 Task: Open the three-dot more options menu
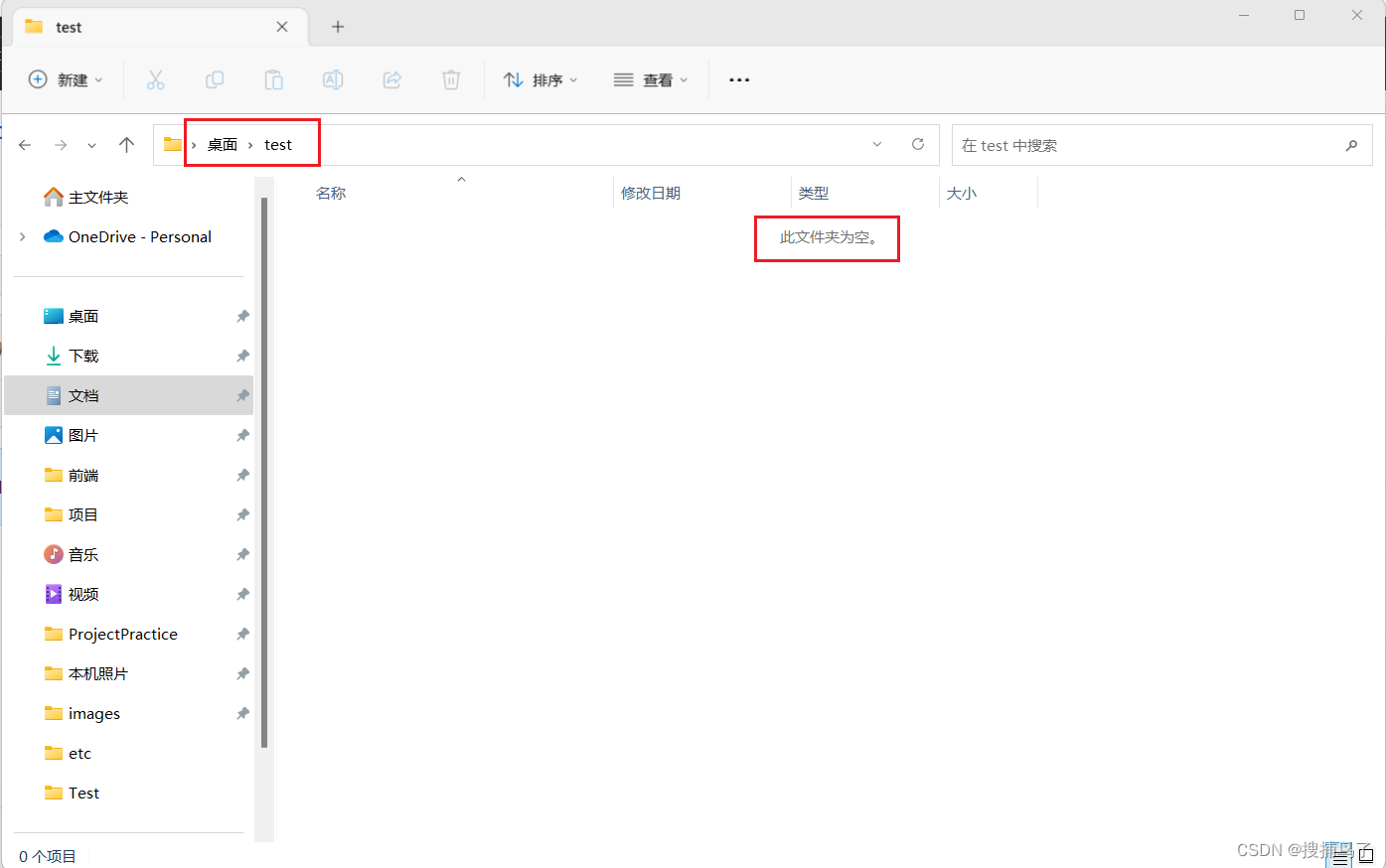(x=739, y=79)
